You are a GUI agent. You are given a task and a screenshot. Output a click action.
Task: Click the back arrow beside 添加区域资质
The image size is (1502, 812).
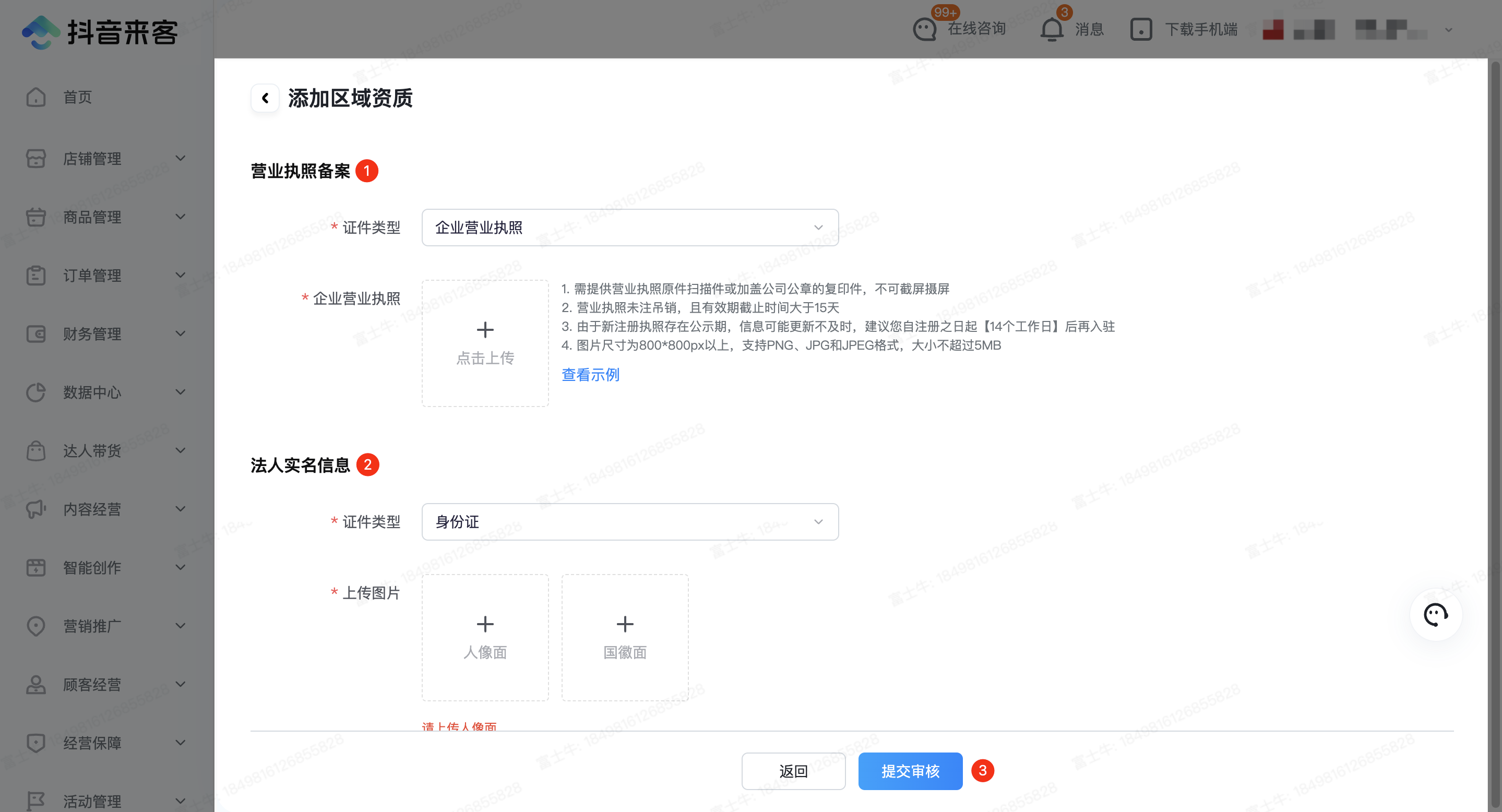(265, 98)
